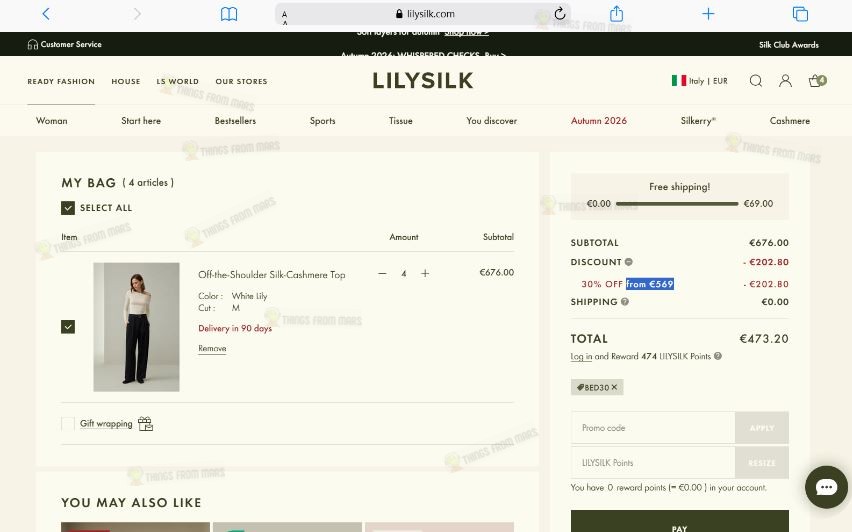Open Customer Service headset link

(x=65, y=45)
